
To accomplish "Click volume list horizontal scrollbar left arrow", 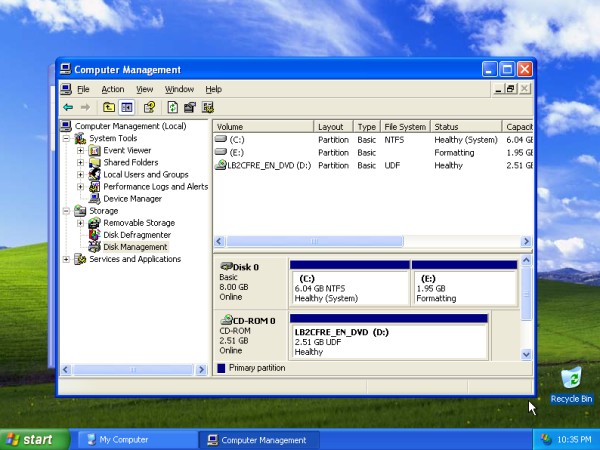I will 219,241.
